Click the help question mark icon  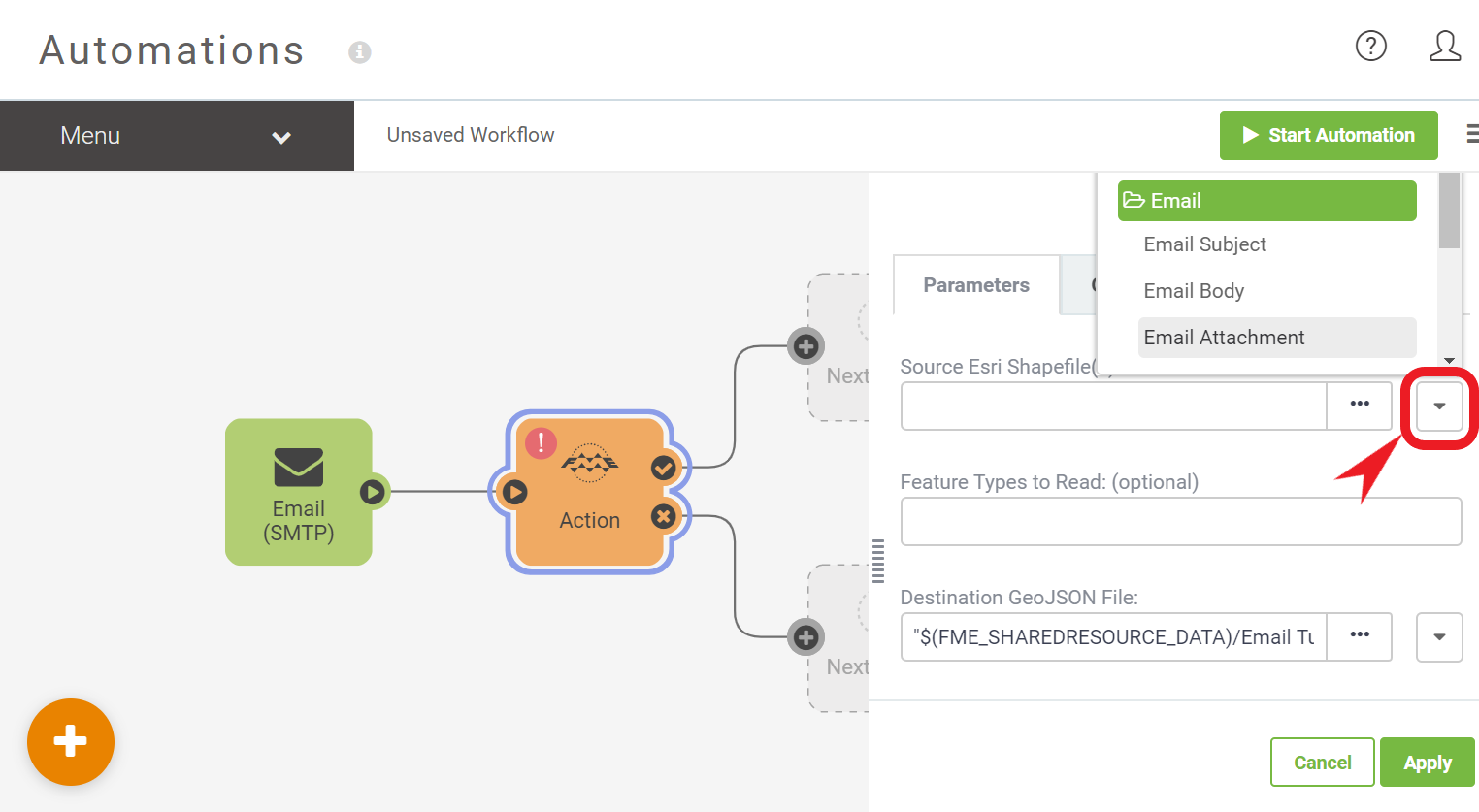pyautogui.click(x=1370, y=46)
